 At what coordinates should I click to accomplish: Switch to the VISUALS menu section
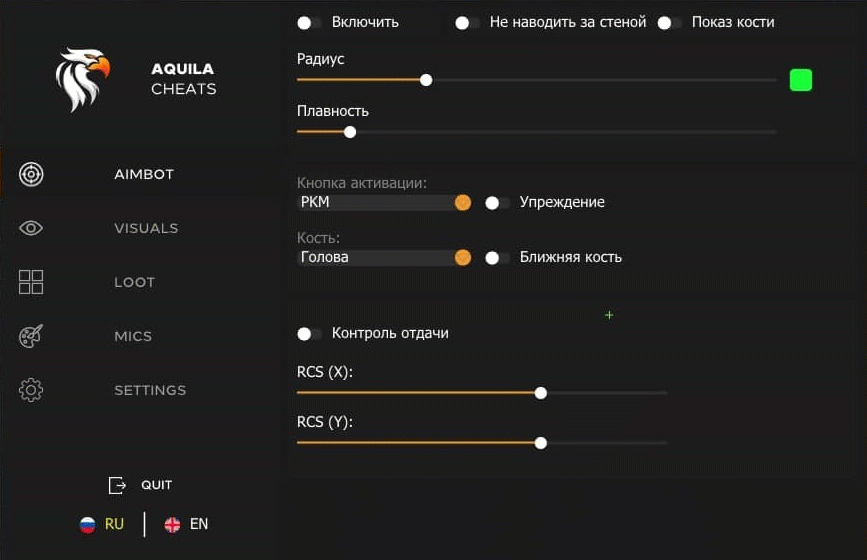tap(146, 228)
